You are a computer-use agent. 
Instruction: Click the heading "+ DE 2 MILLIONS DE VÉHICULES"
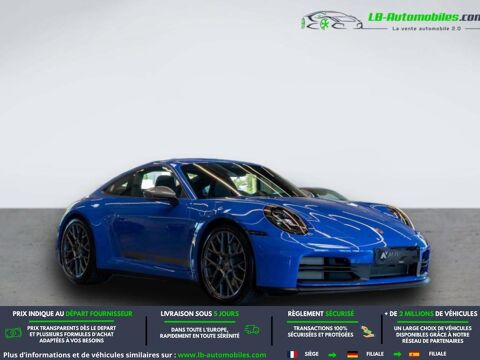[x=431, y=314]
